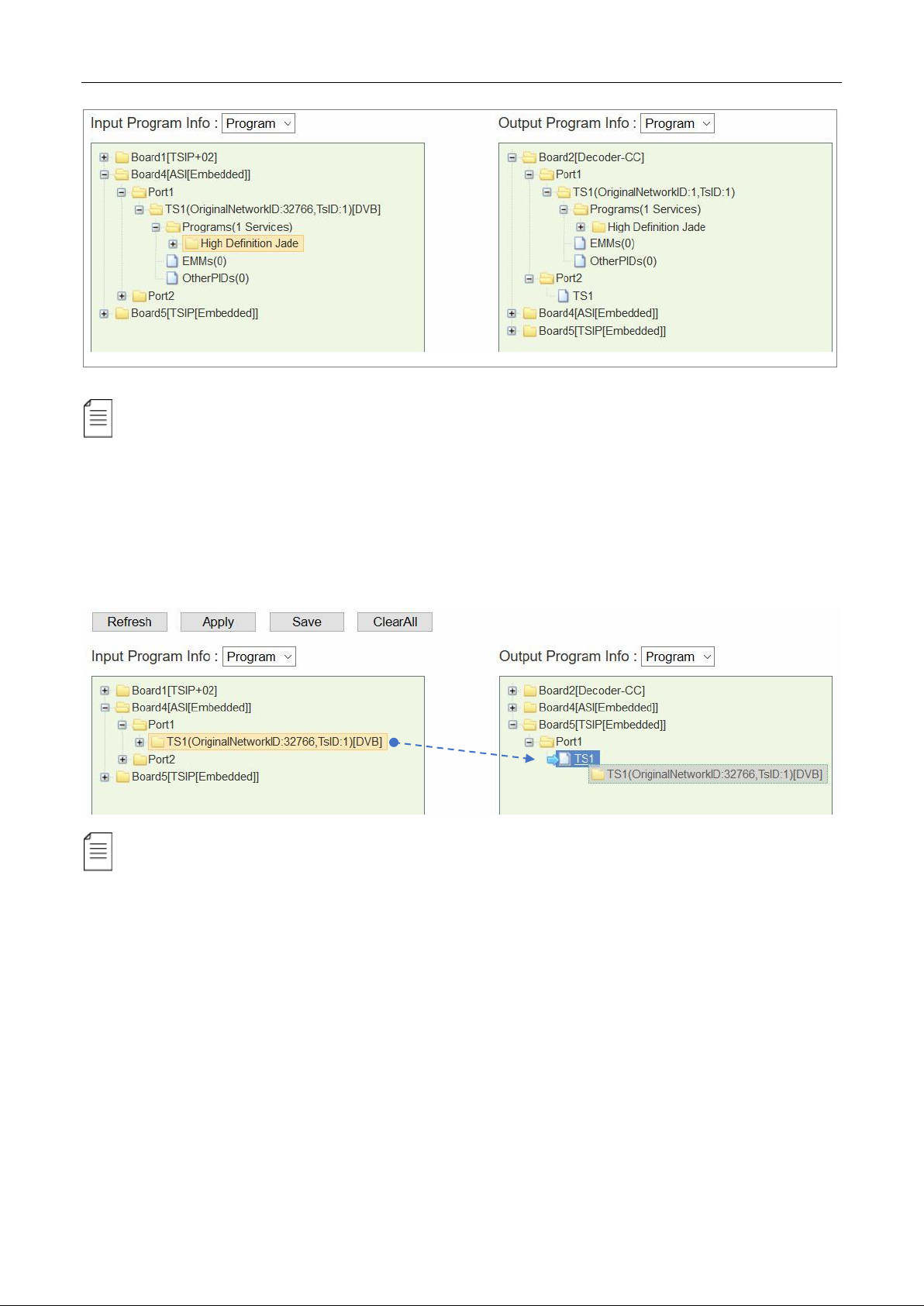
Task: Collapse Board4[ASI[Embedded]] in upper input tree
Action: pyautogui.click(x=104, y=174)
